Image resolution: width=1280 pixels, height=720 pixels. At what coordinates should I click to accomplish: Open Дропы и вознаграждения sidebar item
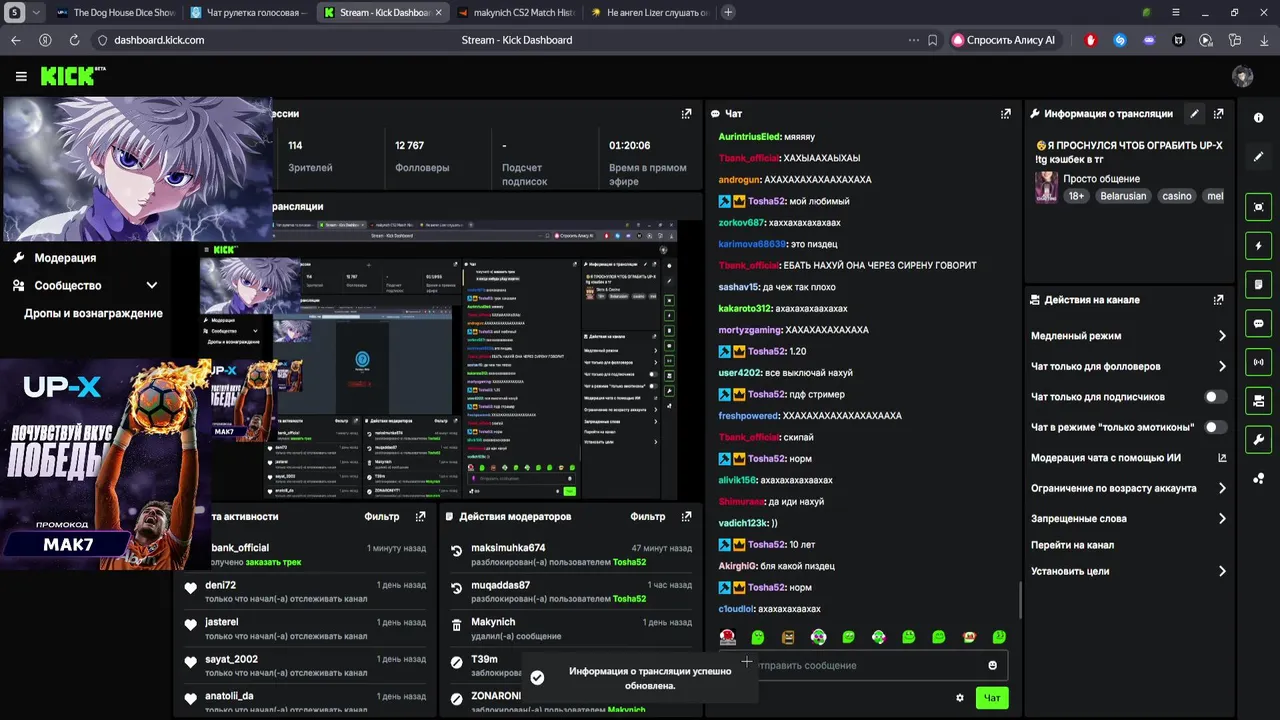(x=93, y=313)
